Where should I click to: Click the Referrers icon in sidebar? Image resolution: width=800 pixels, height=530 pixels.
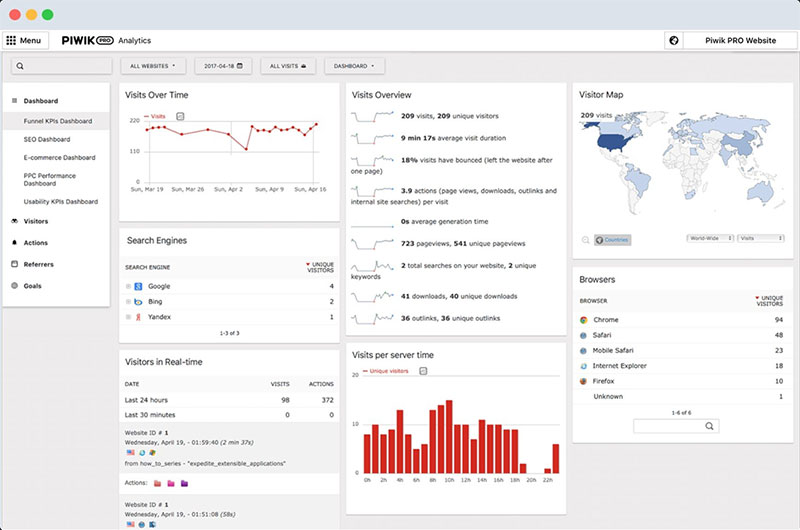click(x=14, y=264)
